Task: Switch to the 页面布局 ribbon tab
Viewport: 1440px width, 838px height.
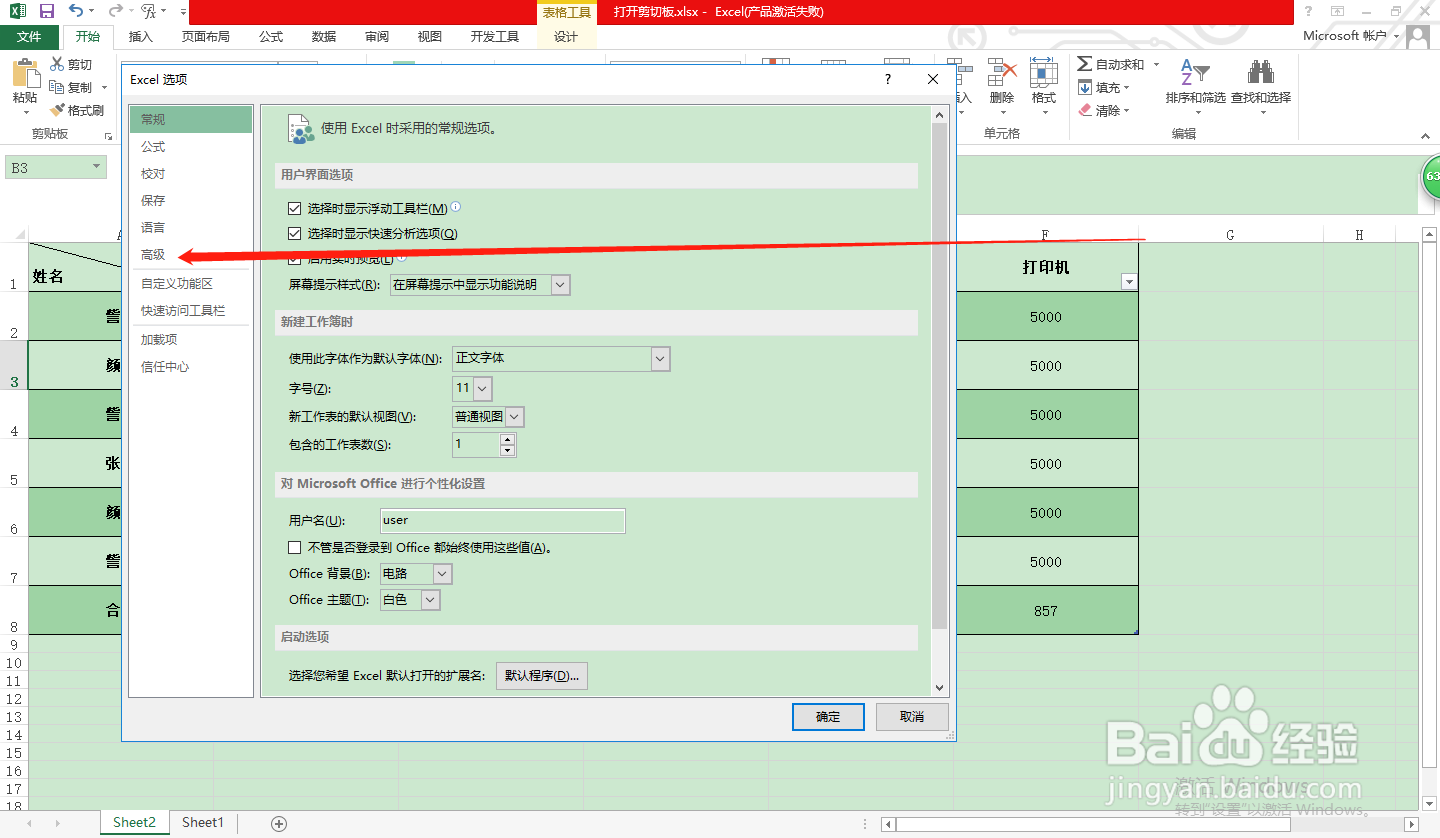Action: (x=205, y=37)
